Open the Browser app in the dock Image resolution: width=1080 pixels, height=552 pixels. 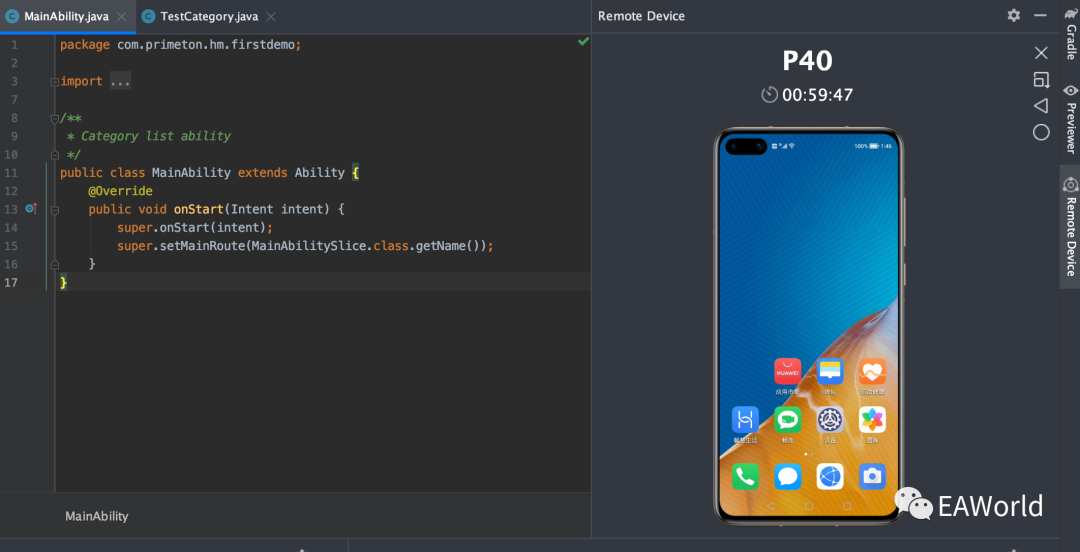[830, 476]
